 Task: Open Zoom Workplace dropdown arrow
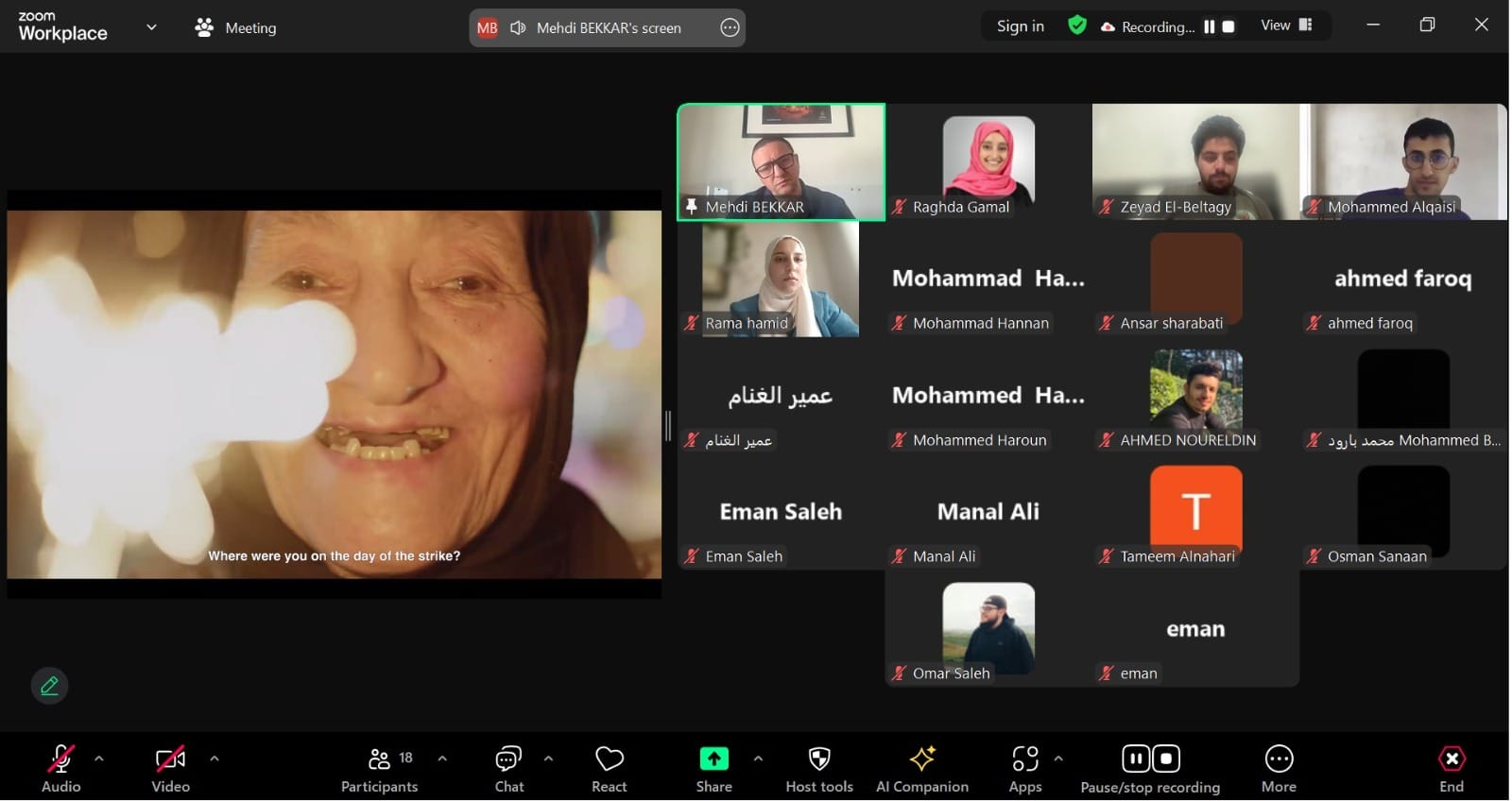(x=151, y=27)
